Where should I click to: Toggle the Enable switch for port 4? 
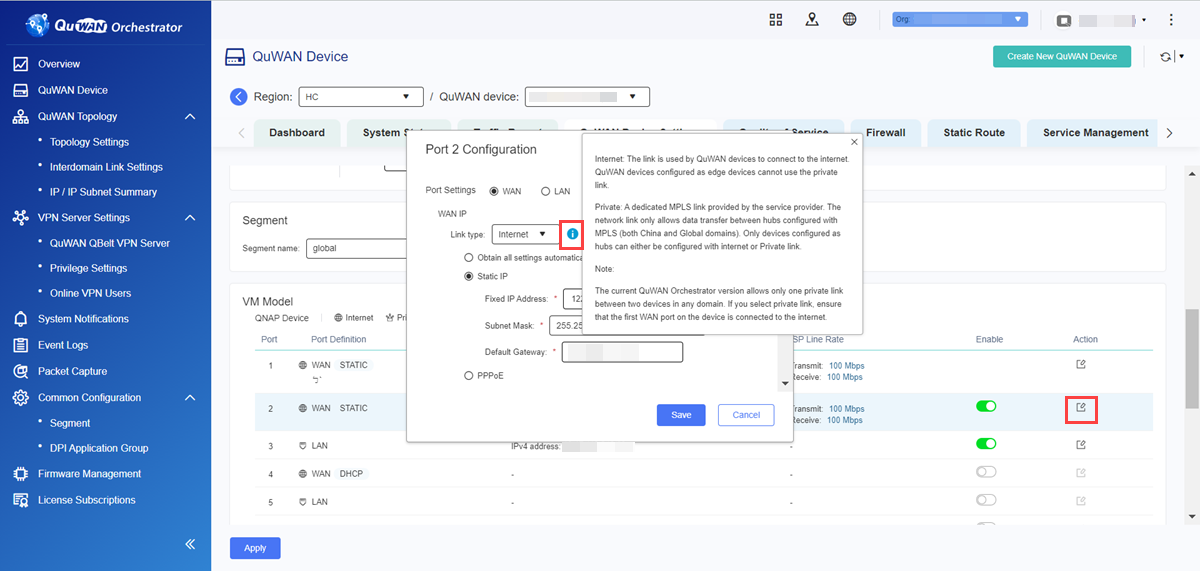[x=987, y=471]
